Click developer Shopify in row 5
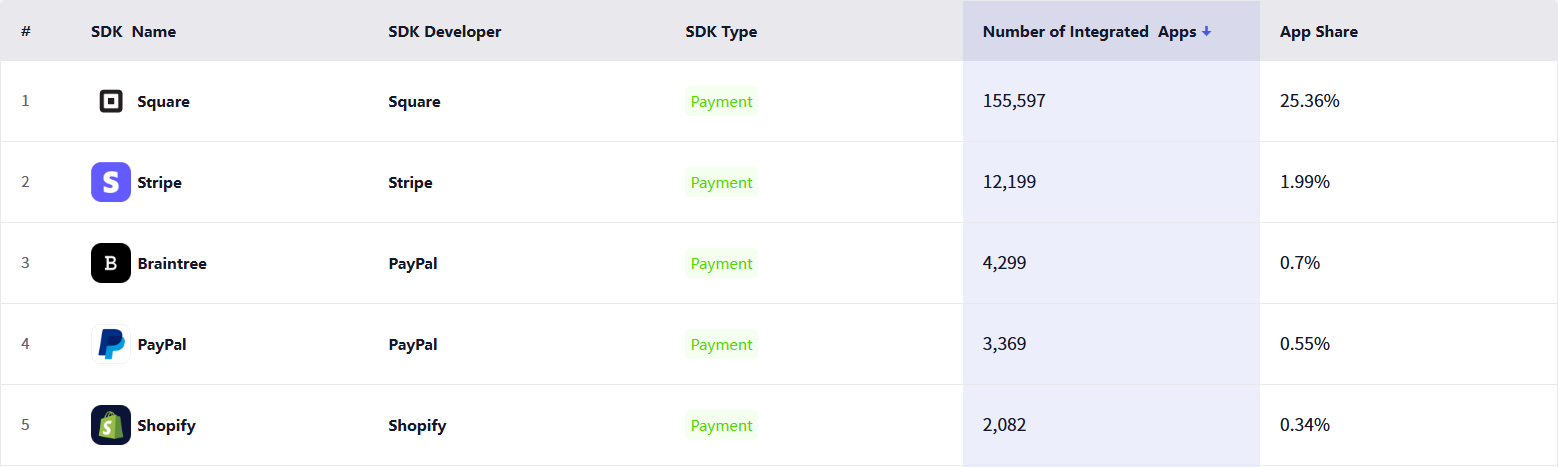Image resolution: width=1558 pixels, height=467 pixels. click(x=417, y=426)
